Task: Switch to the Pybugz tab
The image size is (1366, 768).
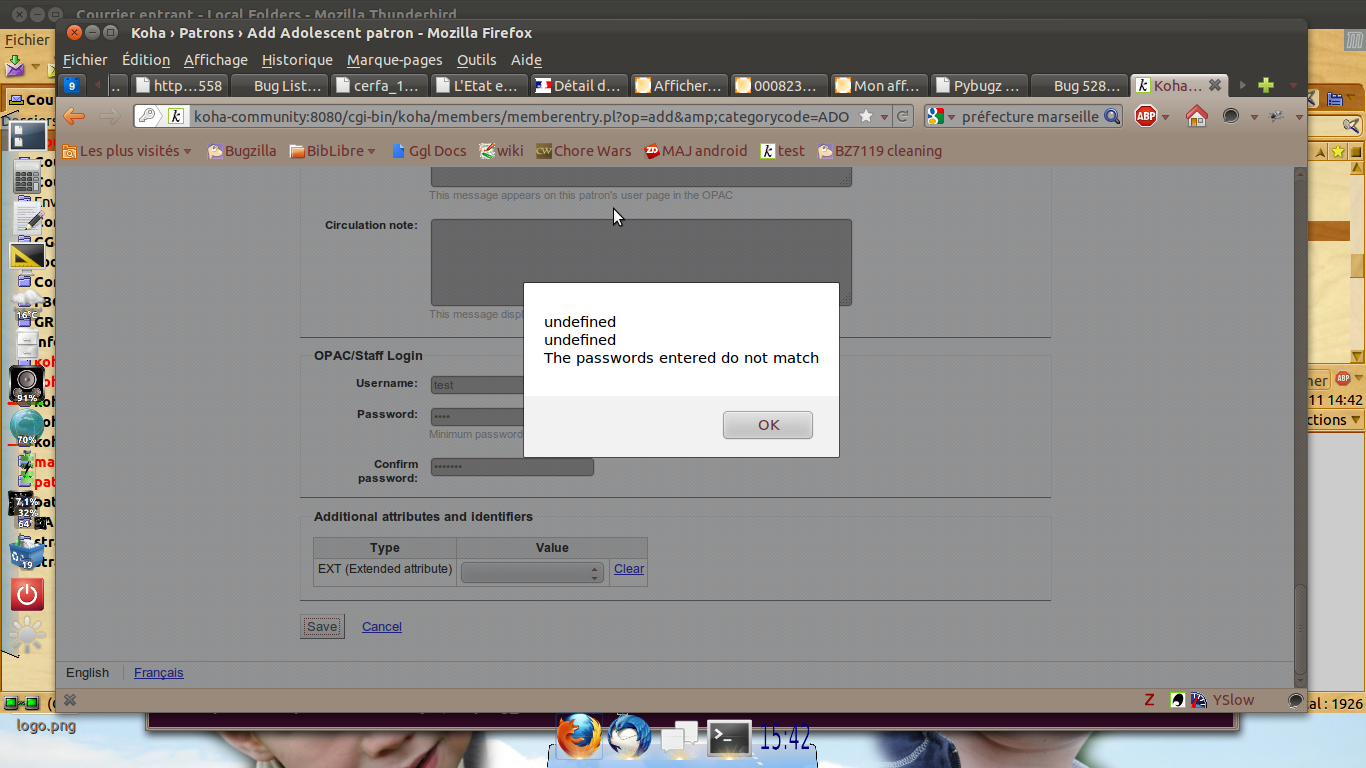Action: (978, 86)
